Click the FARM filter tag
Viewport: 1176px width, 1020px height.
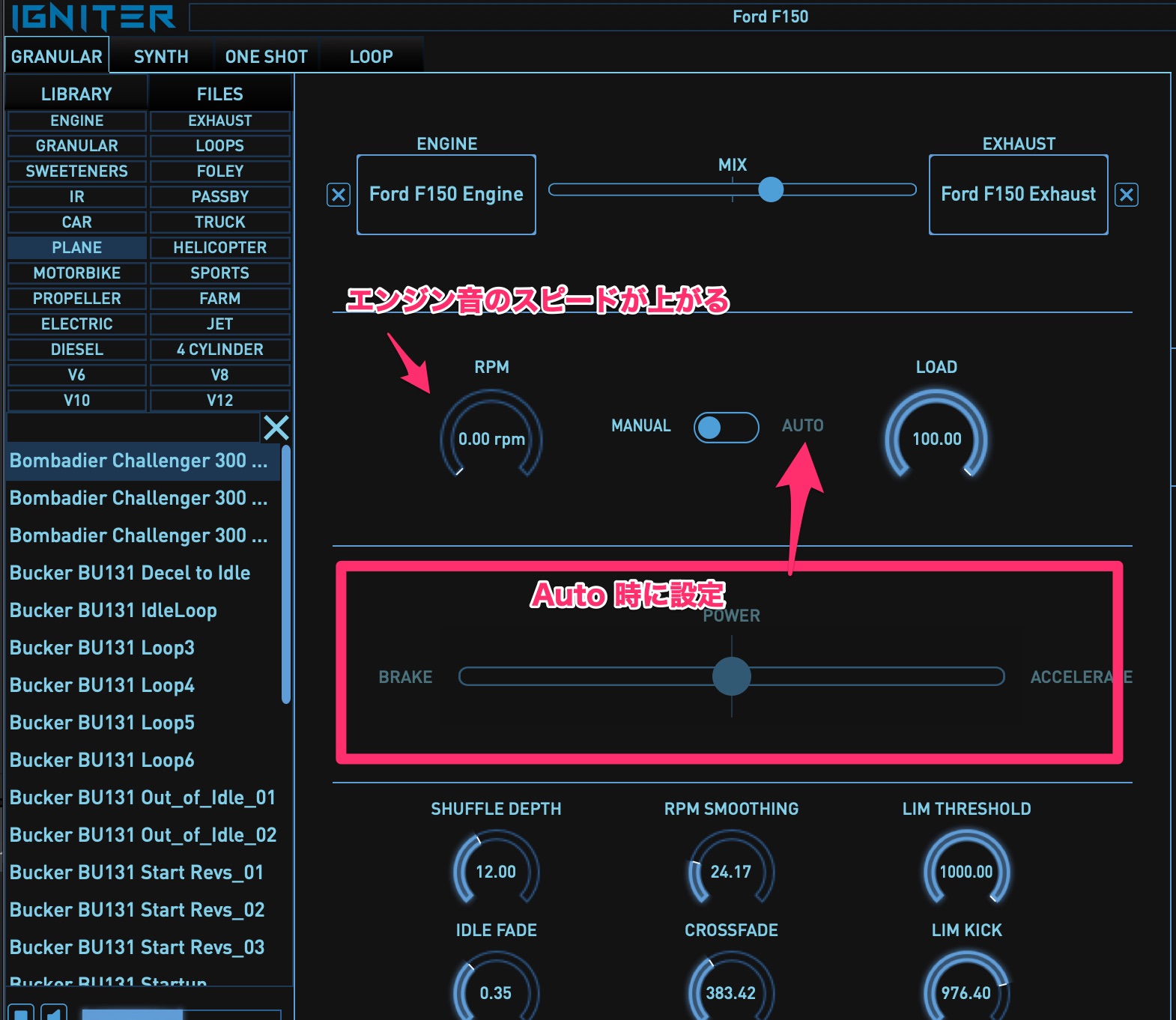[x=220, y=299]
